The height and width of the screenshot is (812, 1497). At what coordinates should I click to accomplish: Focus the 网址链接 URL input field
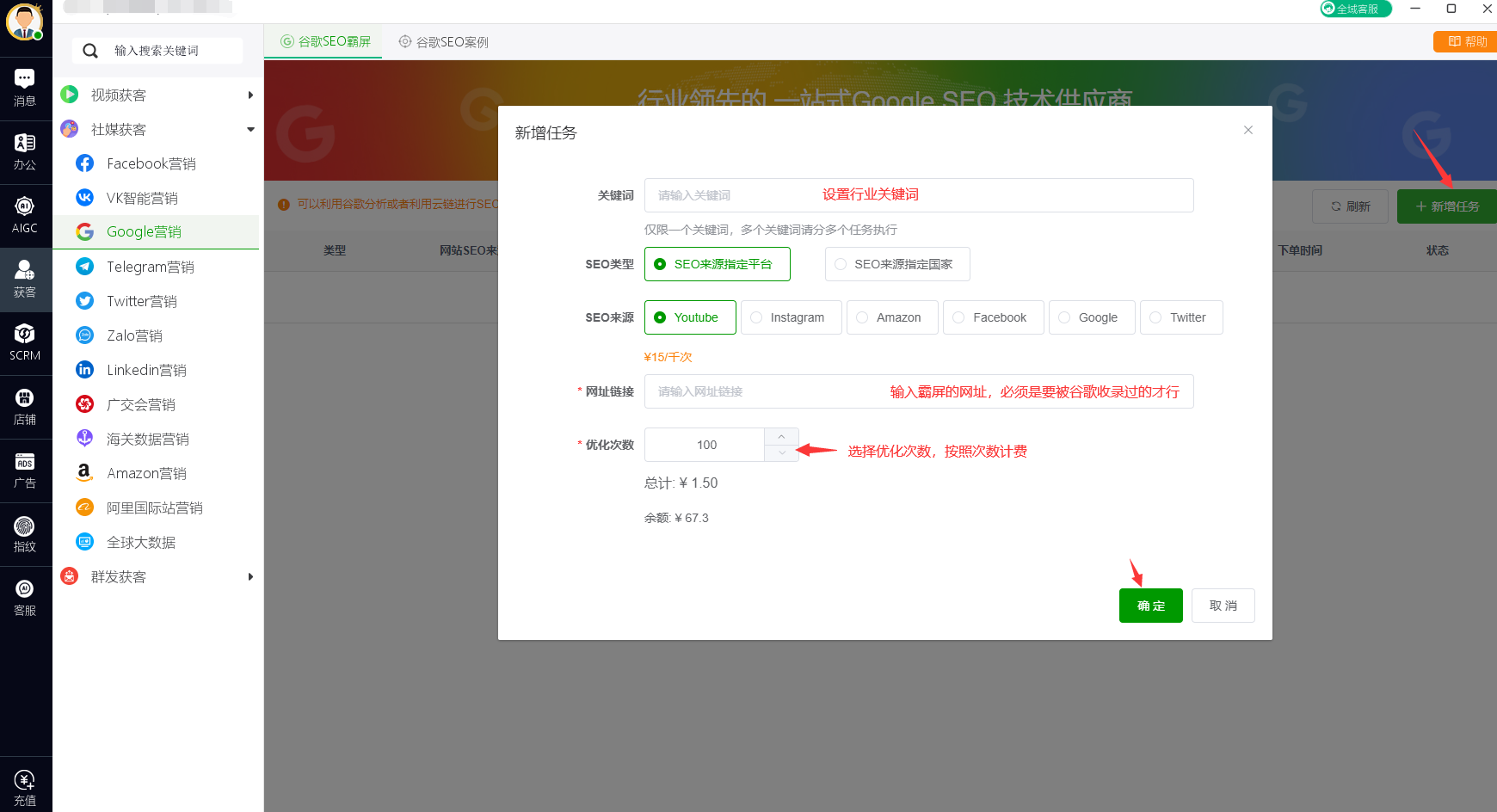tap(919, 391)
